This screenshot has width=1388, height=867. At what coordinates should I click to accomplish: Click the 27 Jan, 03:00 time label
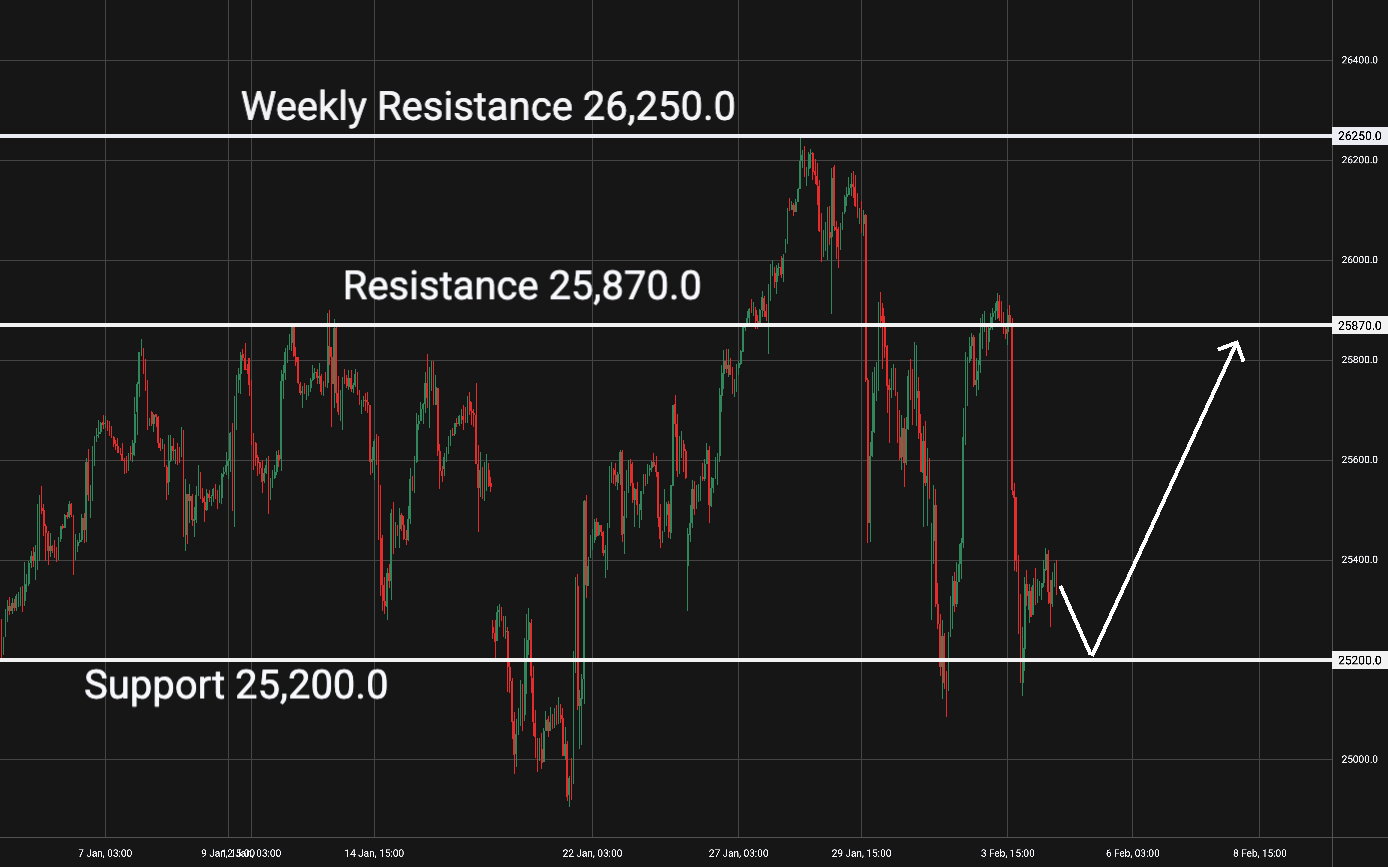(x=738, y=853)
